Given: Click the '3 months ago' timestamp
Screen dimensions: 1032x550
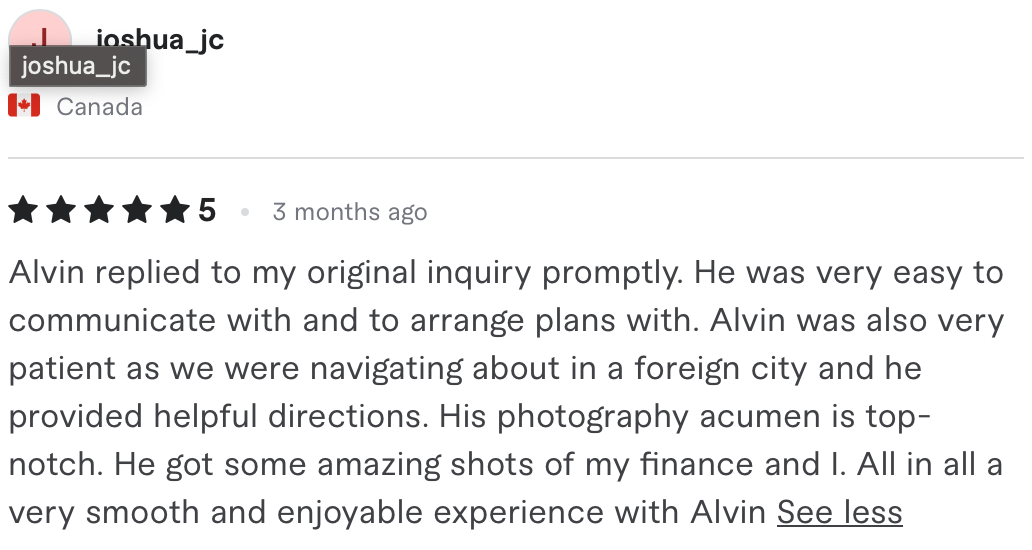Looking at the screenshot, I should click(350, 212).
